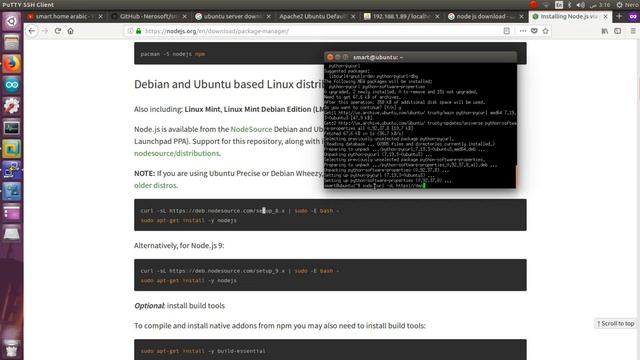The height and width of the screenshot is (360, 640).
Task: Open the page actions three-dots menu
Action: (522, 31)
